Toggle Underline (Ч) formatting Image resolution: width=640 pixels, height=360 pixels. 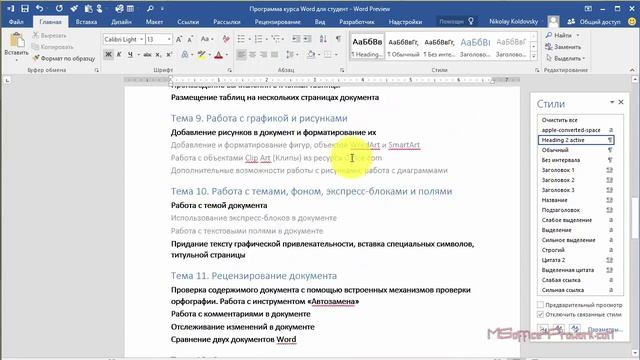click(x=130, y=54)
